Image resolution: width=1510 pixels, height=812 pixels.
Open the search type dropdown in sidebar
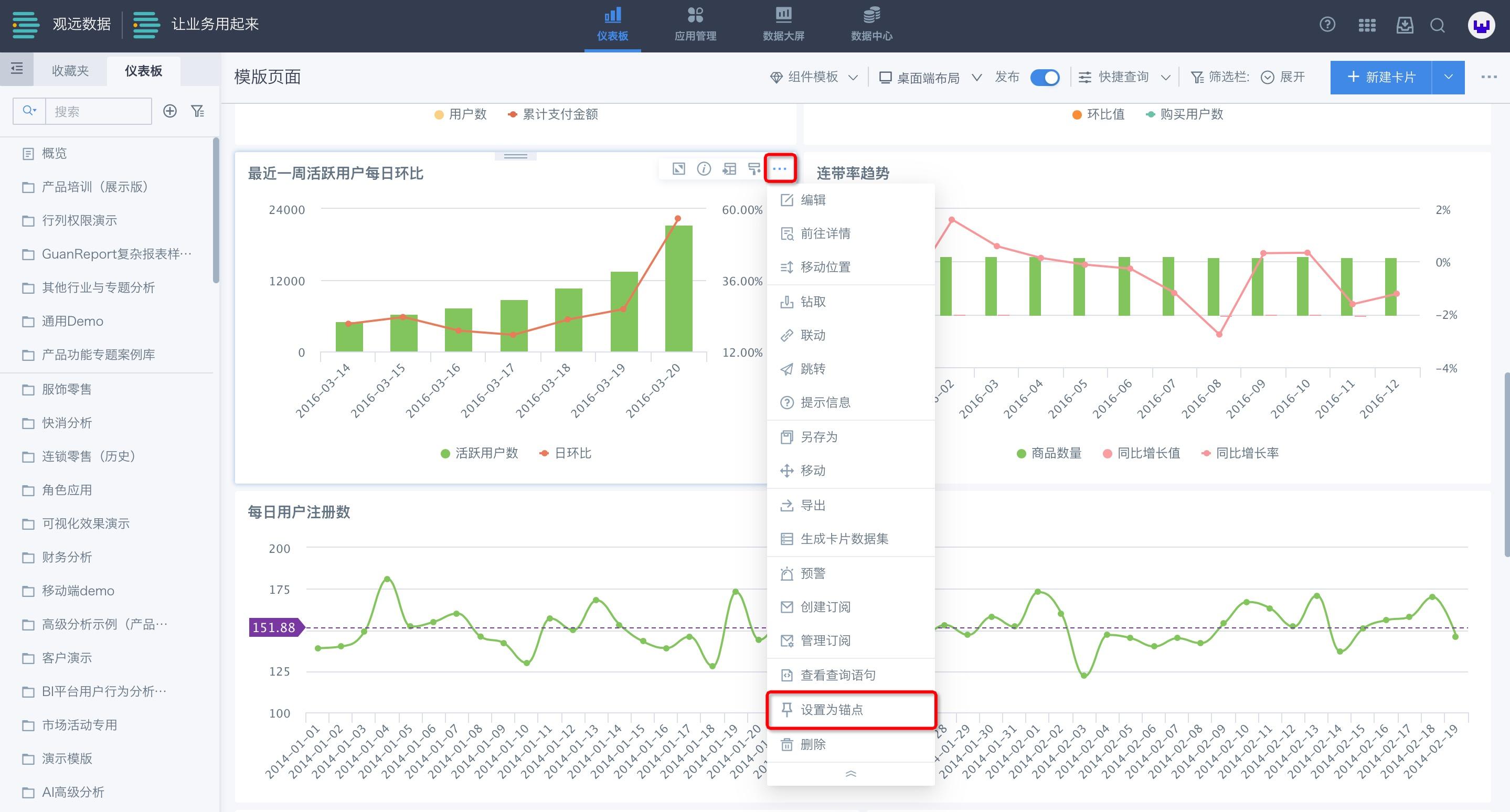(x=29, y=111)
